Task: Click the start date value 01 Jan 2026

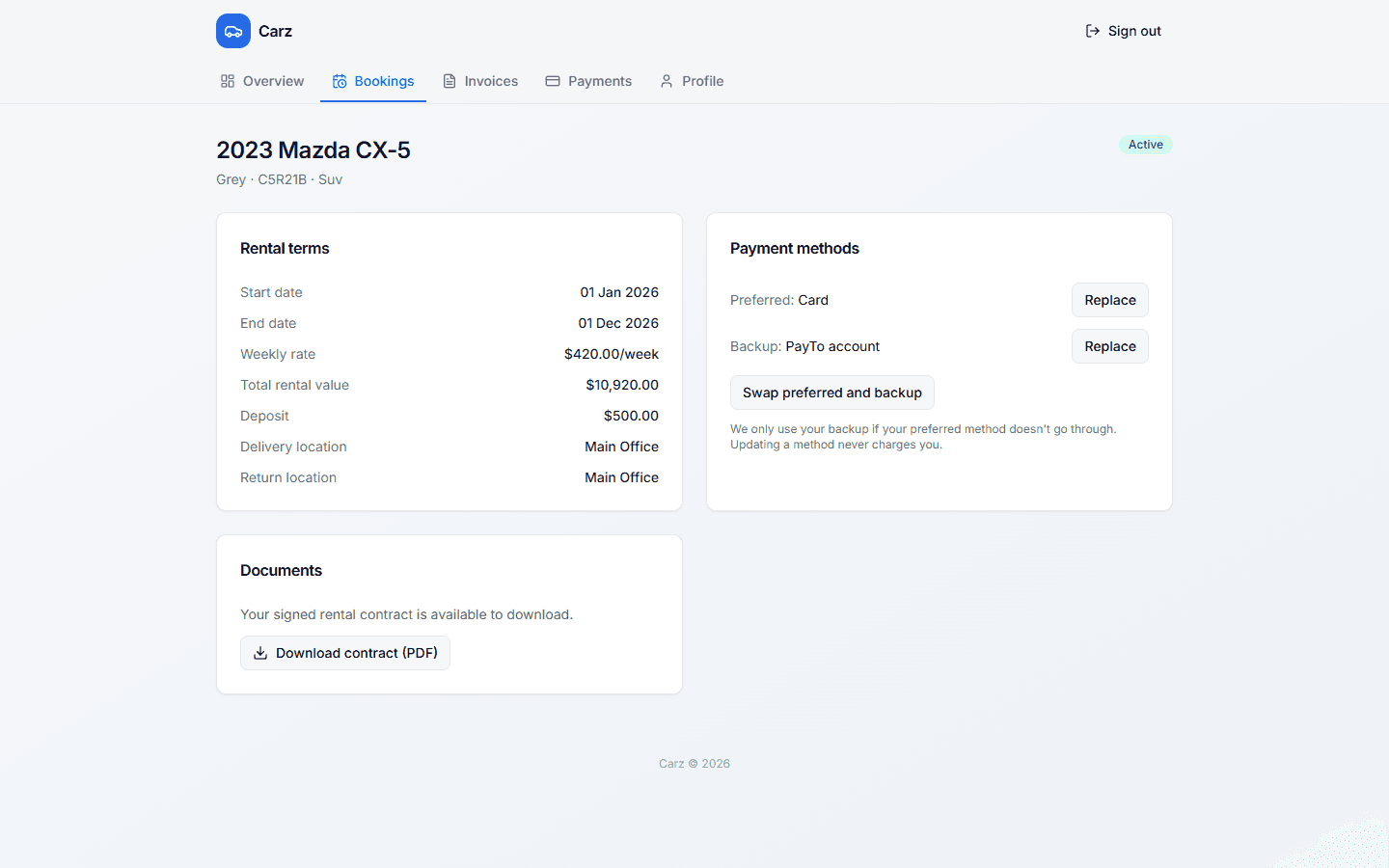Action: tap(619, 292)
